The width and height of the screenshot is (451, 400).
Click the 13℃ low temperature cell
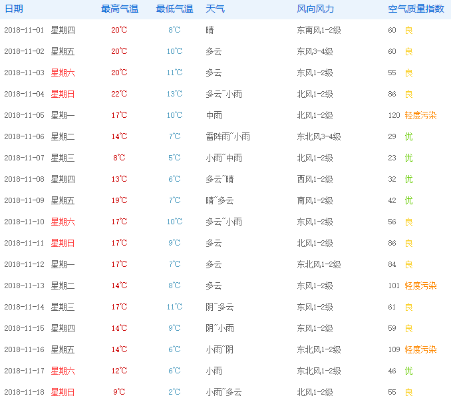click(x=174, y=94)
